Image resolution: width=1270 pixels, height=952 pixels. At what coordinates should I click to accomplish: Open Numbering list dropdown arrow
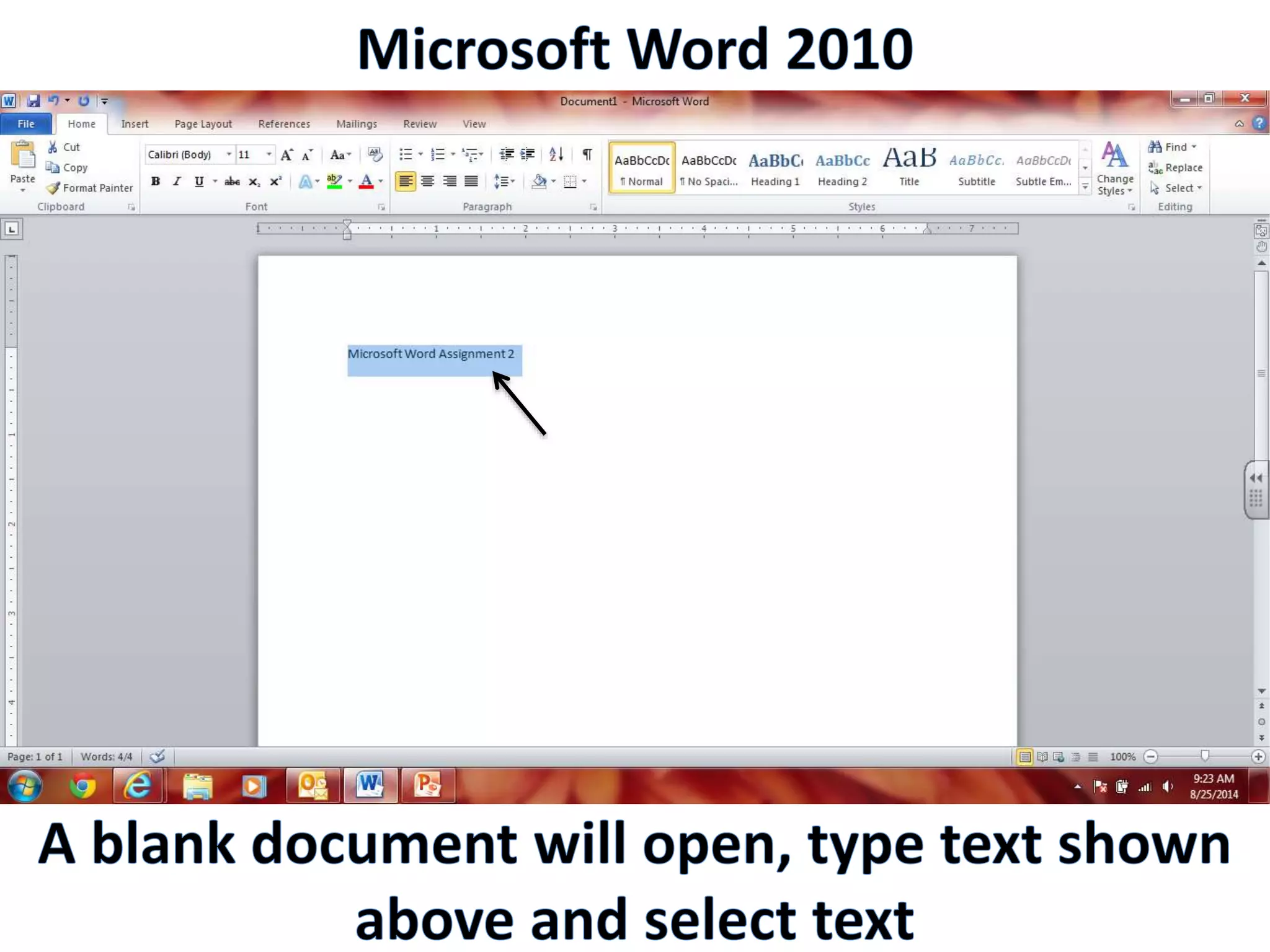tap(453, 154)
